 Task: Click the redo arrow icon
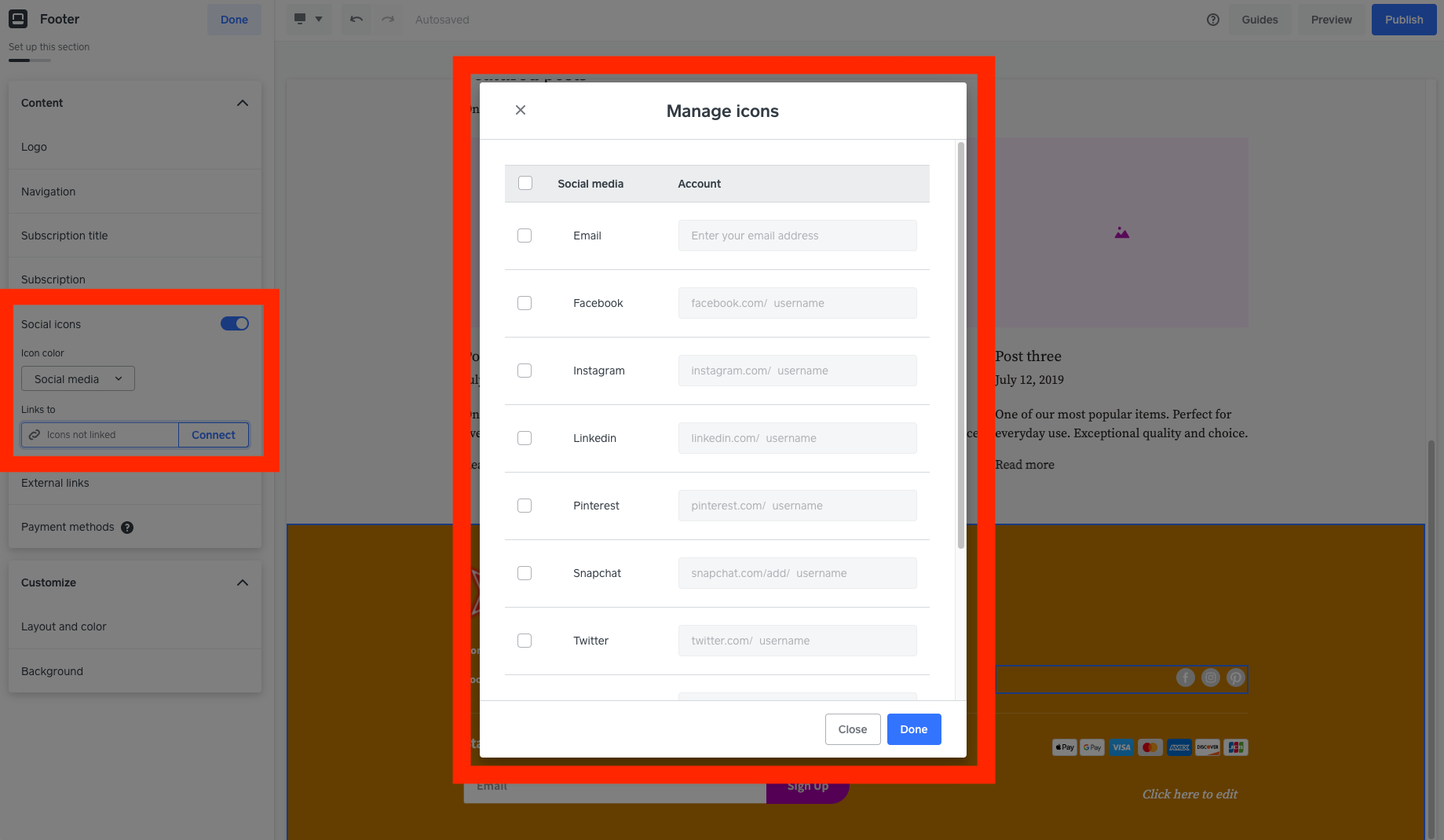click(388, 19)
